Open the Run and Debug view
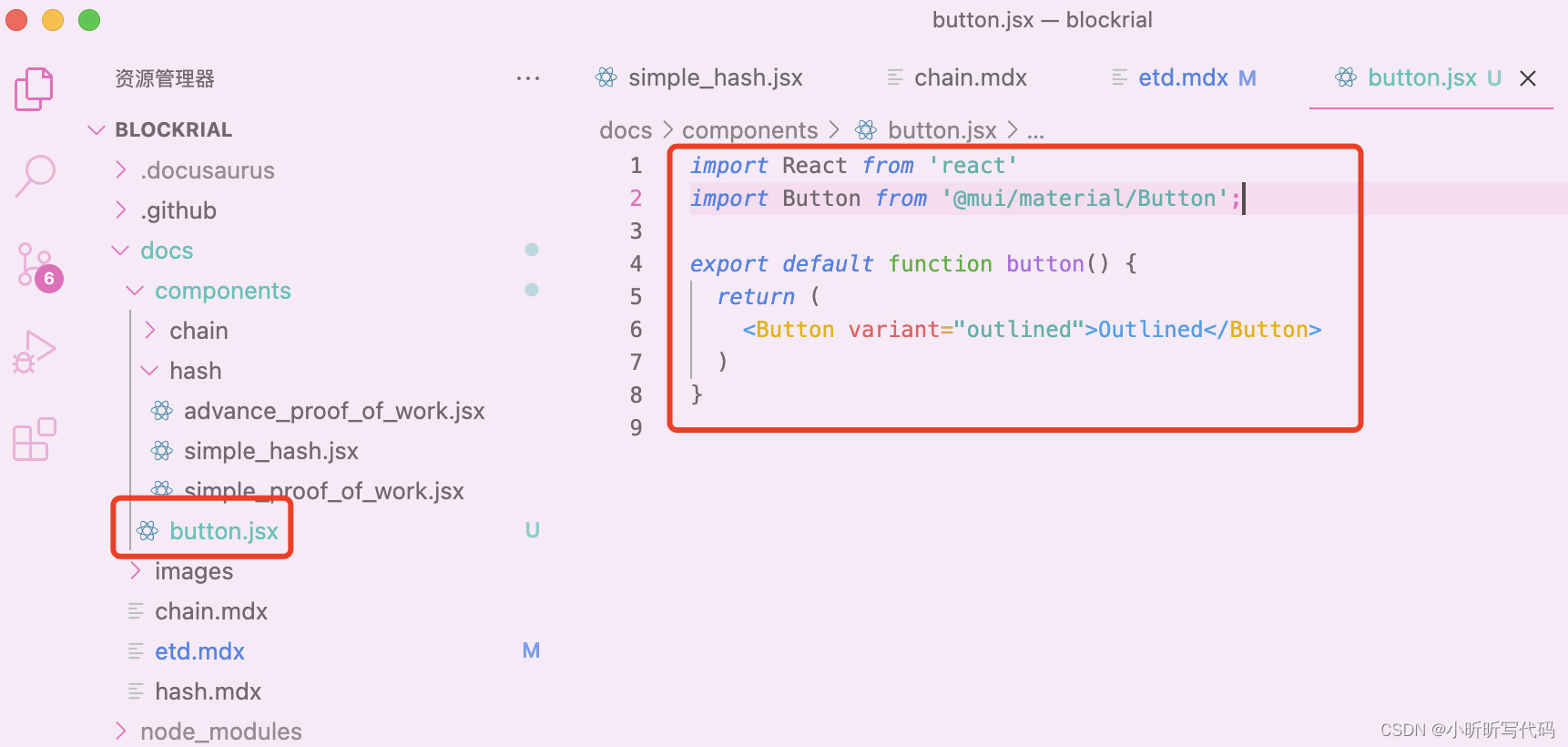Viewport: 1568px width, 747px height. click(x=35, y=352)
